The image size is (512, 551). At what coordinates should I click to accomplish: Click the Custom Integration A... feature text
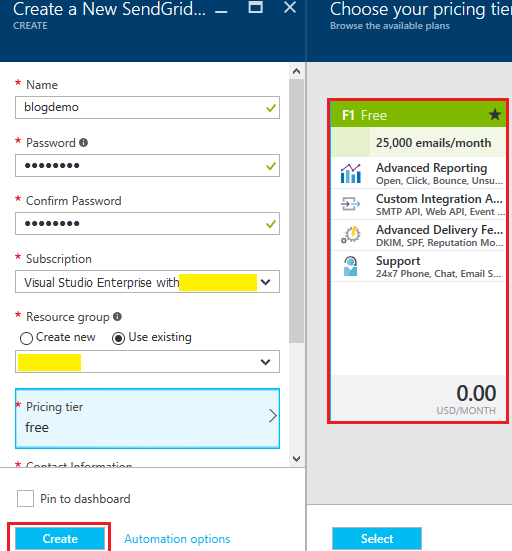coord(439,199)
